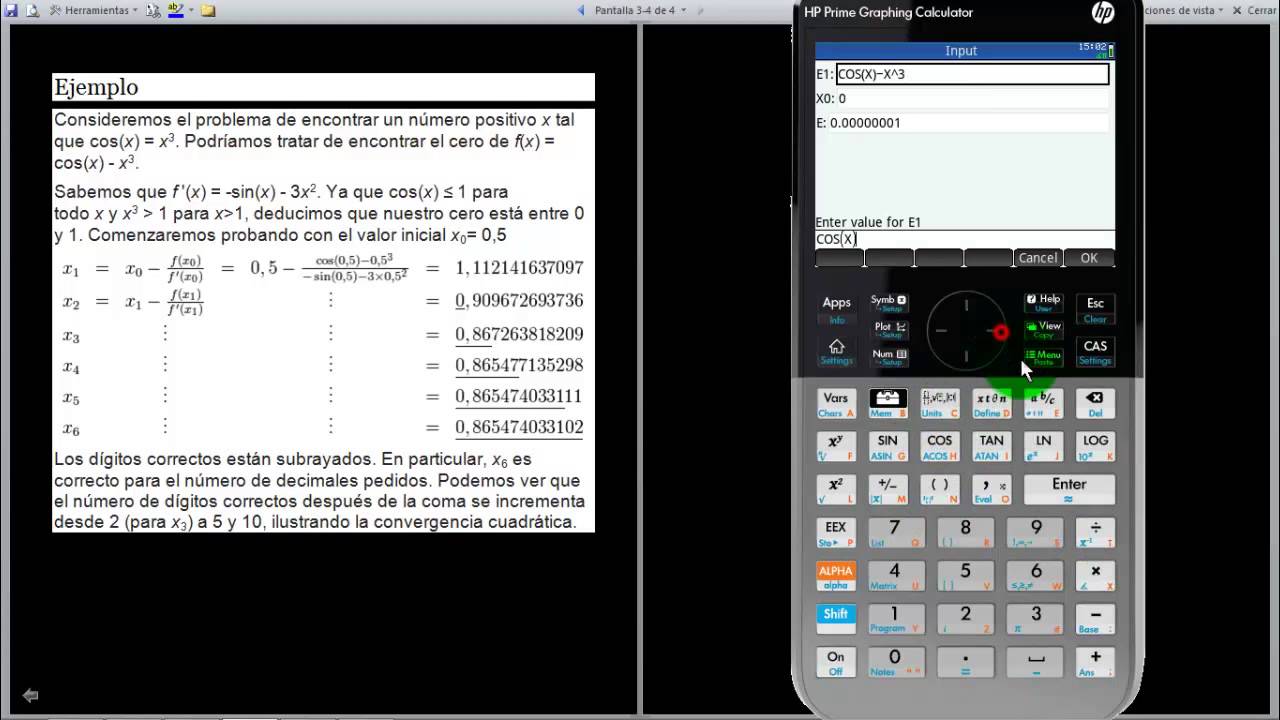The image size is (1280, 720).
Task: Click the x² square key
Action: (836, 489)
